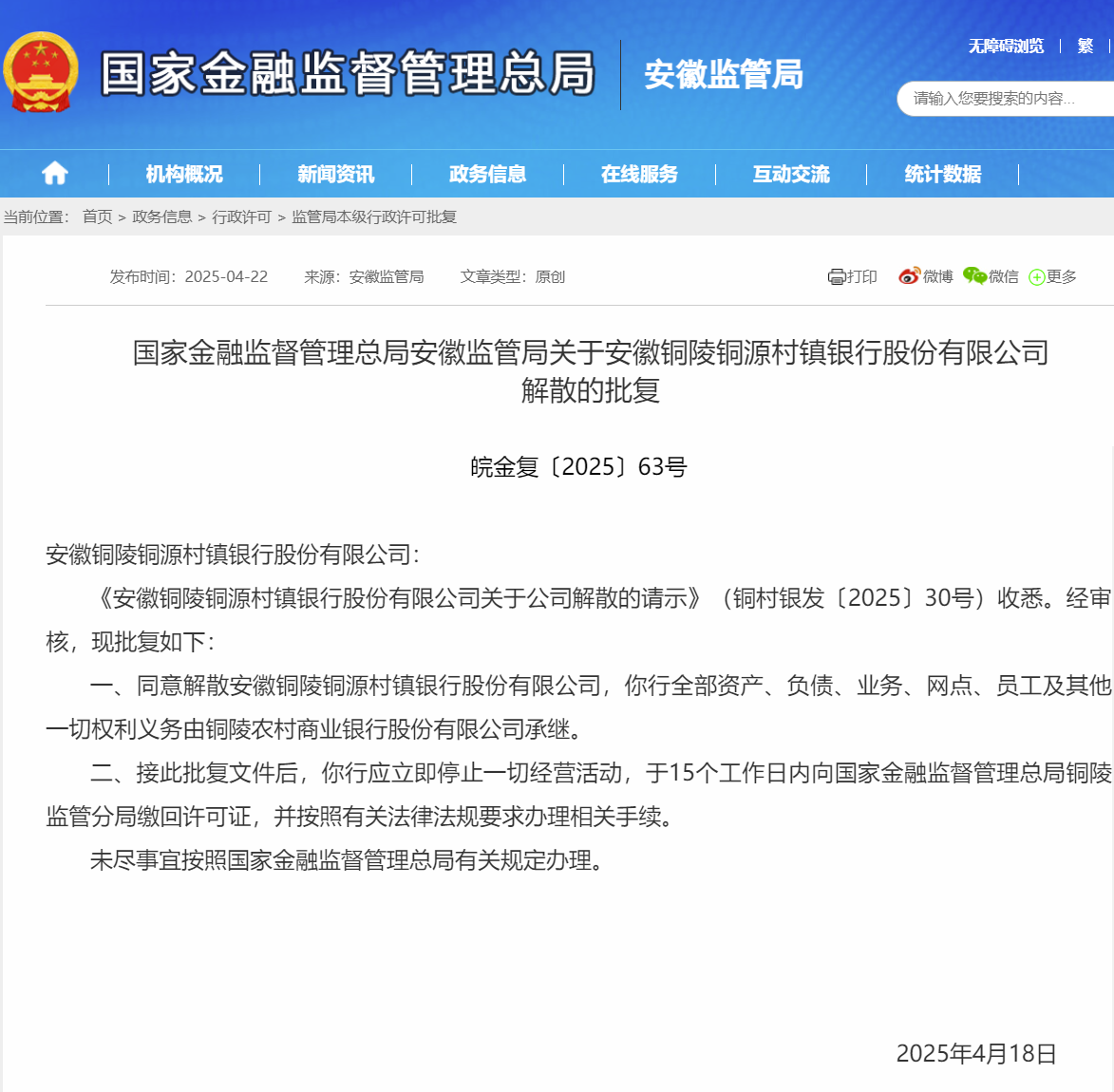This screenshot has height=1092, width=1114.
Task: Click the 微博 share label
Action: 937,276
